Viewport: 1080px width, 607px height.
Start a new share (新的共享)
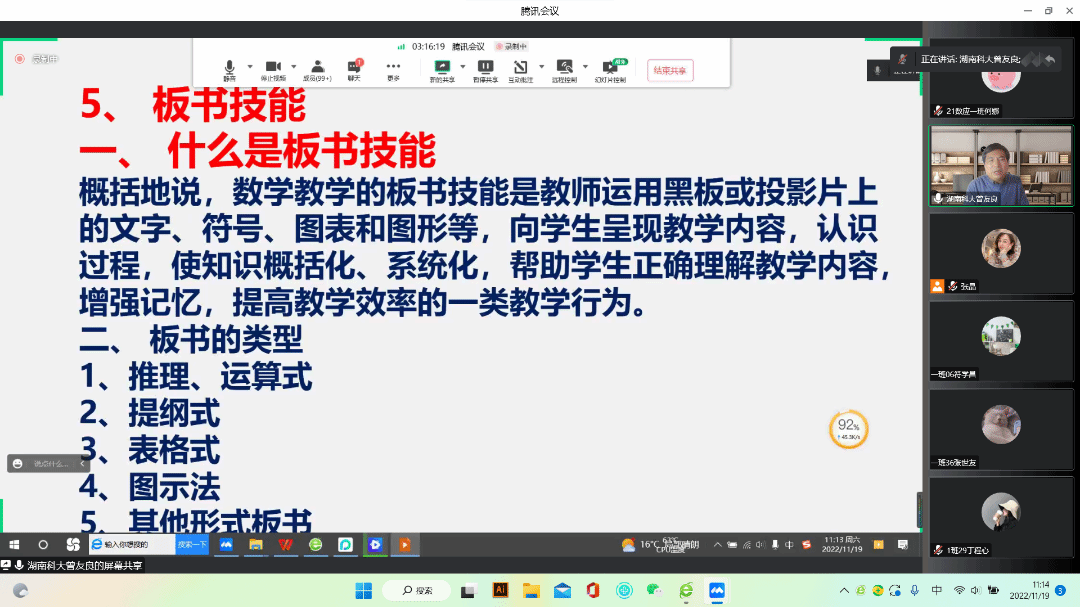pyautogui.click(x=441, y=69)
